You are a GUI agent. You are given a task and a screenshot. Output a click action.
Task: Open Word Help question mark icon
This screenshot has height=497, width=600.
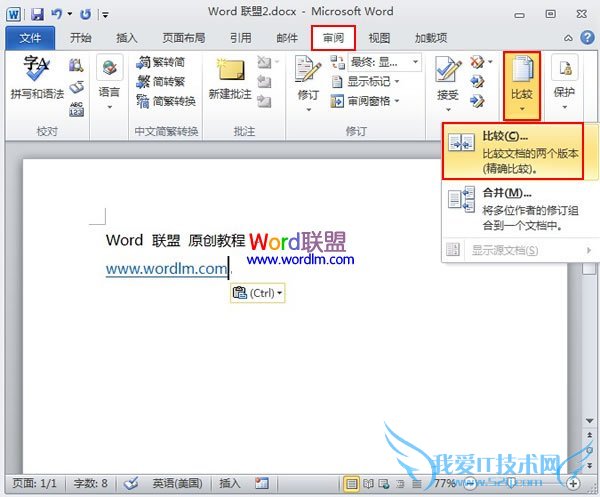pos(587,37)
